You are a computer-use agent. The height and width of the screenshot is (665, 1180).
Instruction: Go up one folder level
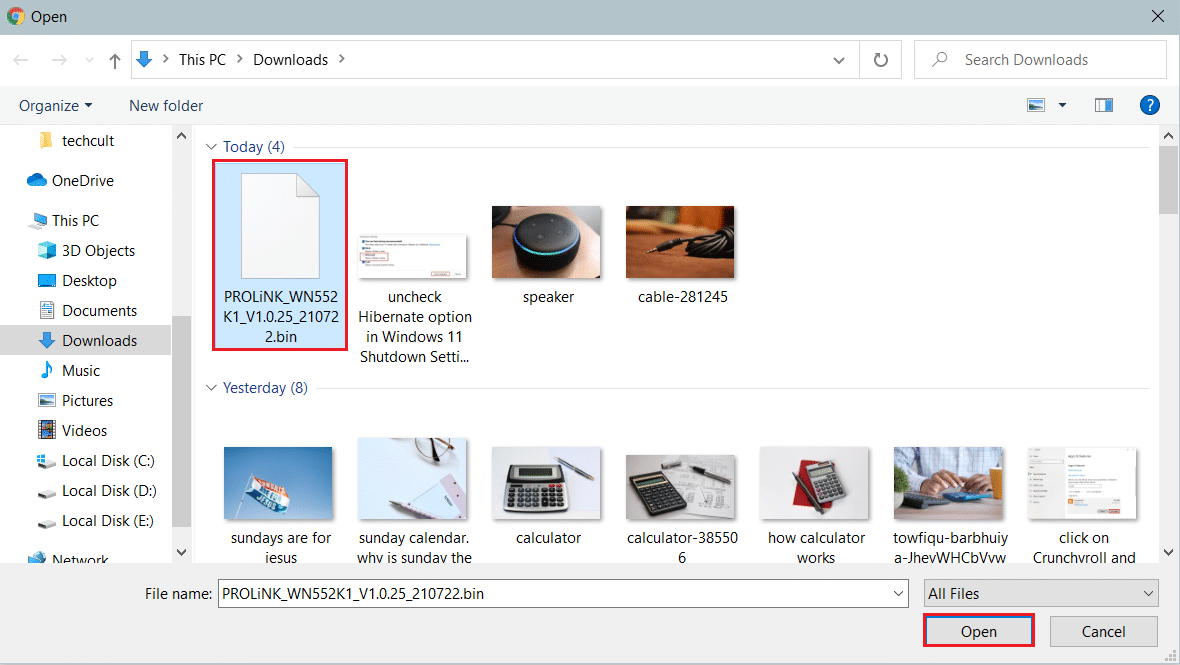pyautogui.click(x=114, y=60)
